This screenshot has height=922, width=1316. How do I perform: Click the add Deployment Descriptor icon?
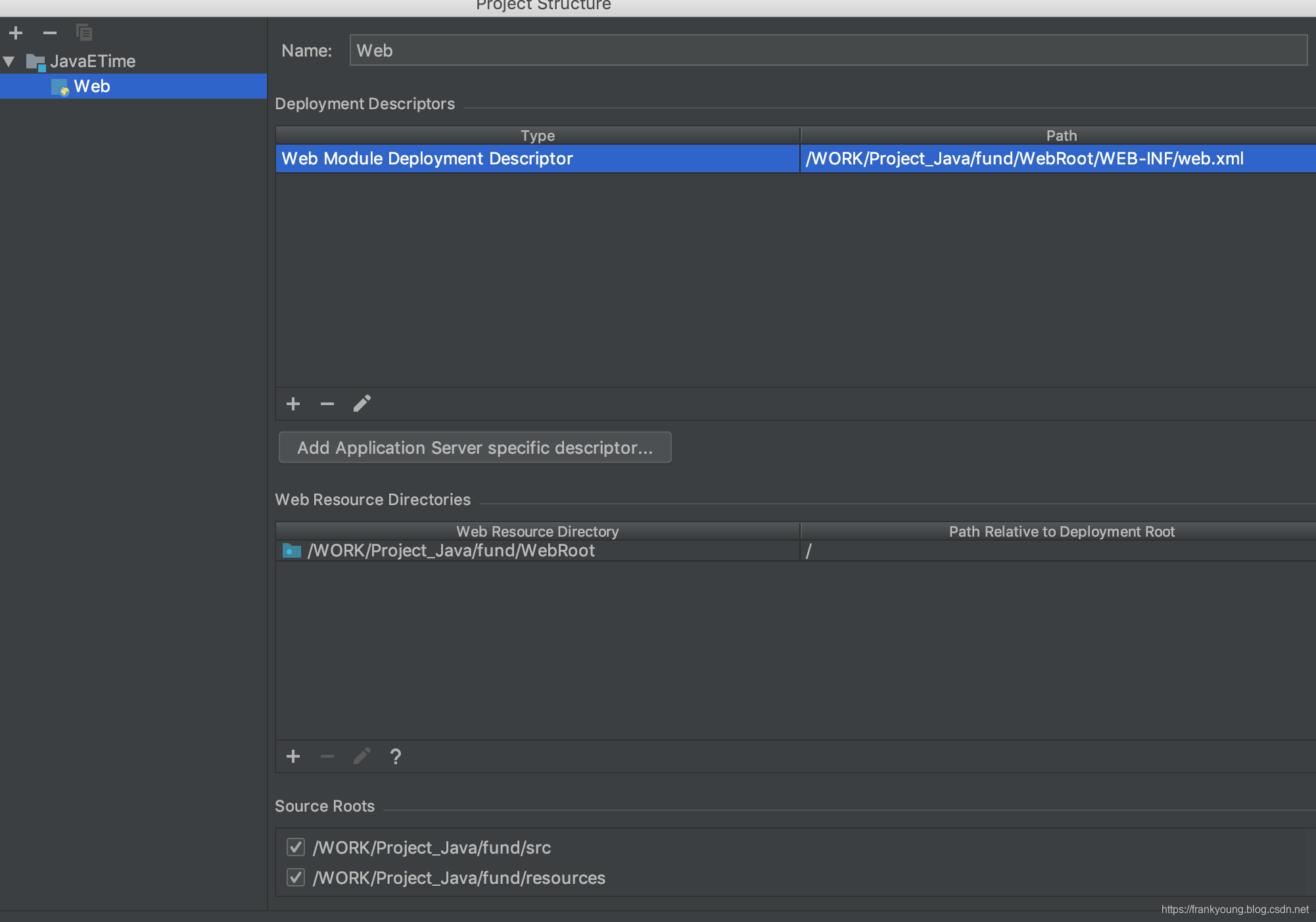(x=293, y=403)
